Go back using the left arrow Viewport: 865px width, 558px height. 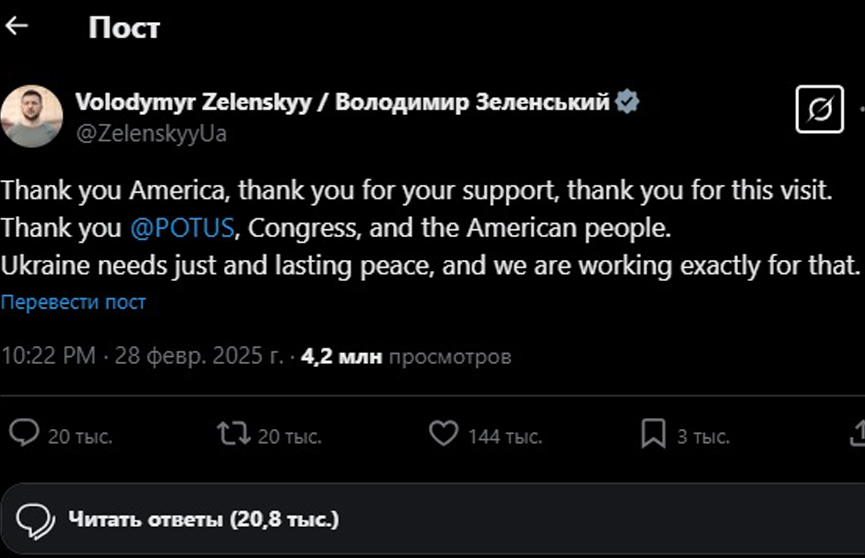(16, 27)
